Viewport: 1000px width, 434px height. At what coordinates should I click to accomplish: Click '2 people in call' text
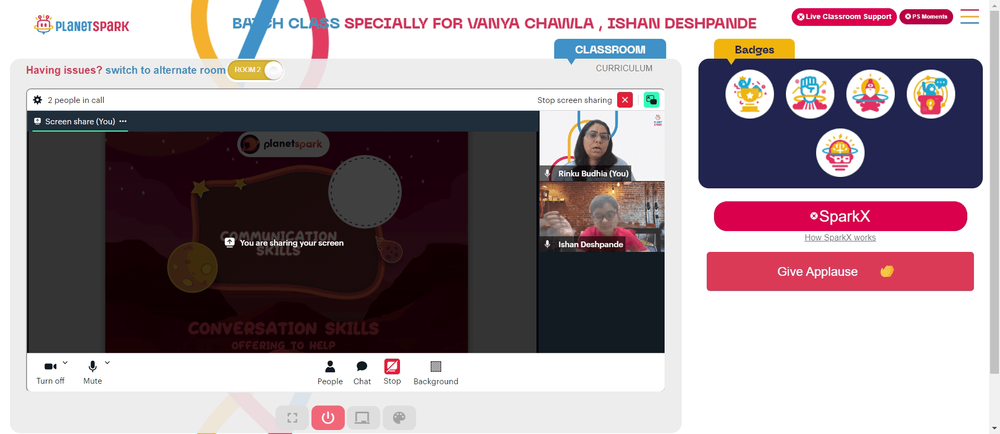76,100
